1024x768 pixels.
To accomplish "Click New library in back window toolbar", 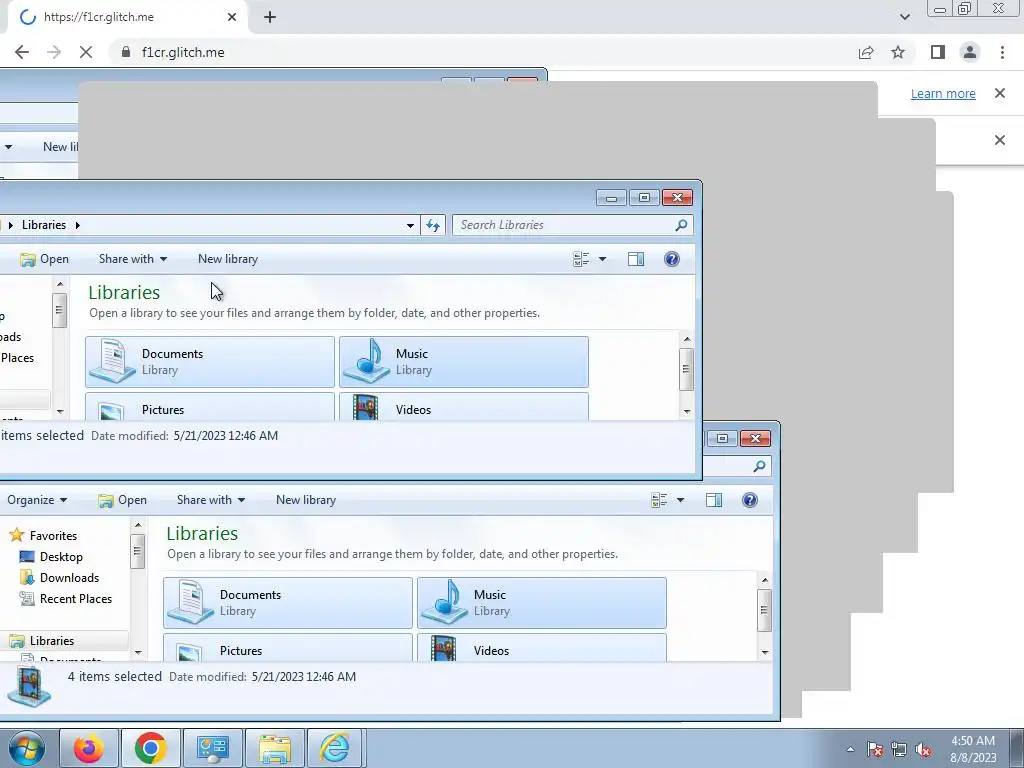I will 60,147.
